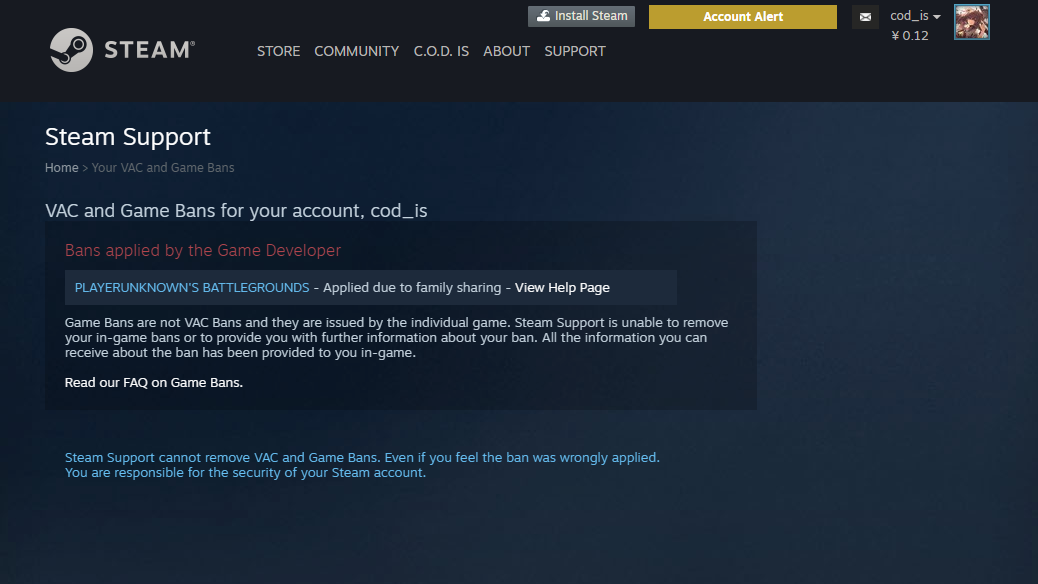1038x584 pixels.
Task: Click 'Your VAC and Game Bans' breadcrumb text
Action: click(x=163, y=168)
